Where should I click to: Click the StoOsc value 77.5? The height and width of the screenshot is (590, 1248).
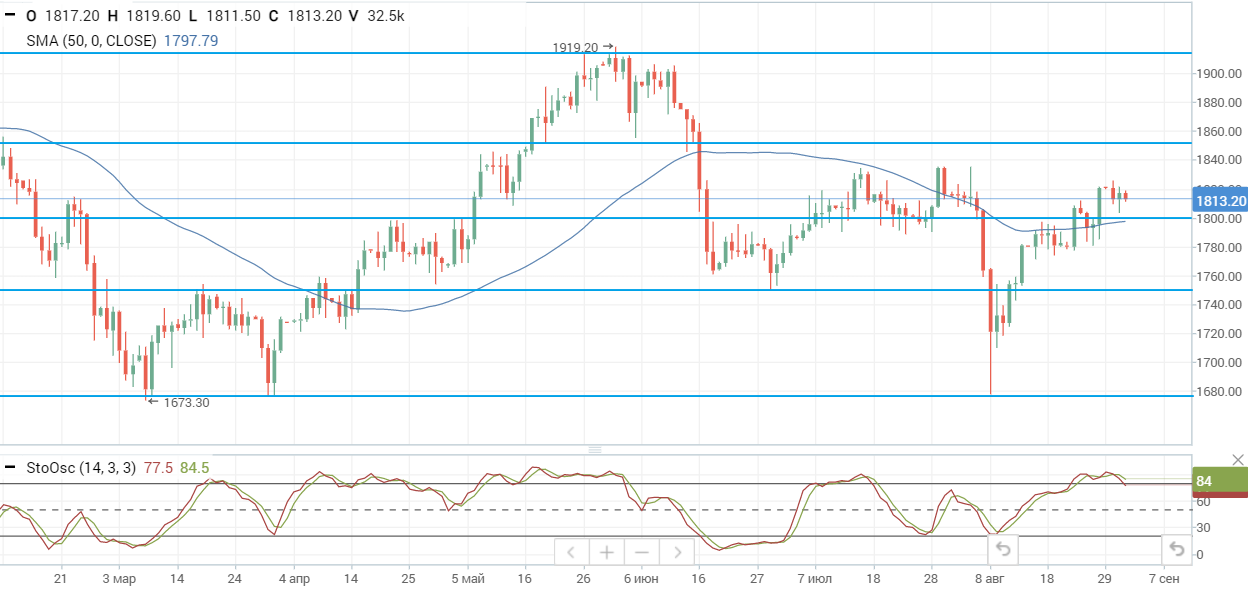pyautogui.click(x=159, y=467)
